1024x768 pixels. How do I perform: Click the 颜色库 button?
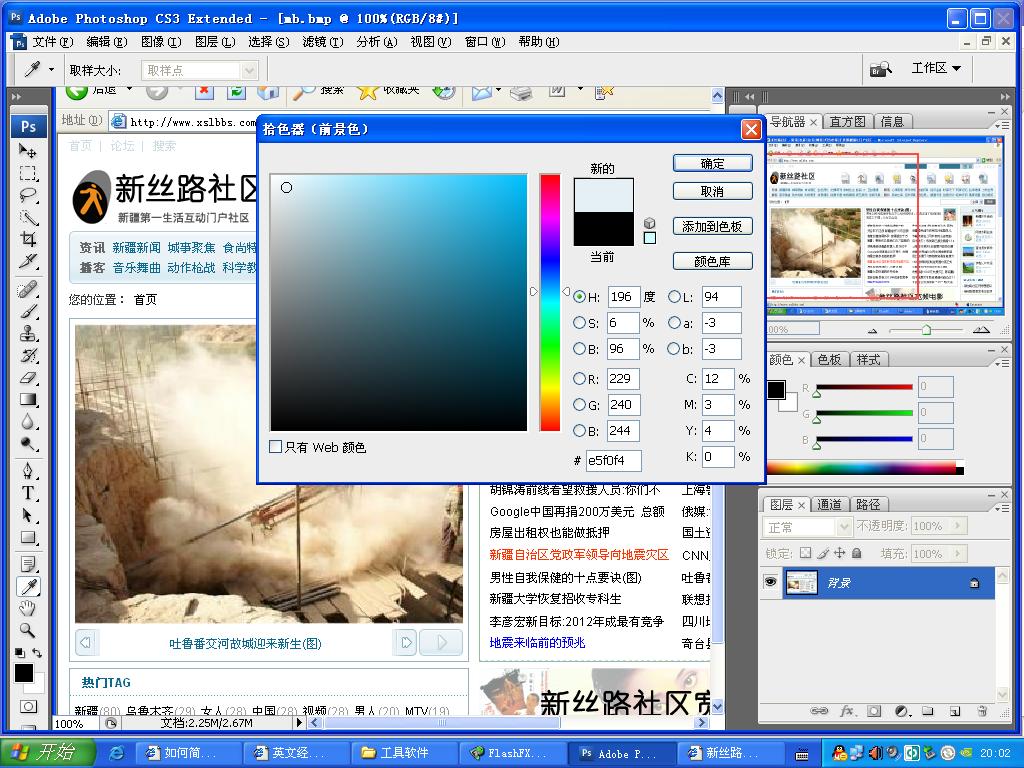click(712, 261)
